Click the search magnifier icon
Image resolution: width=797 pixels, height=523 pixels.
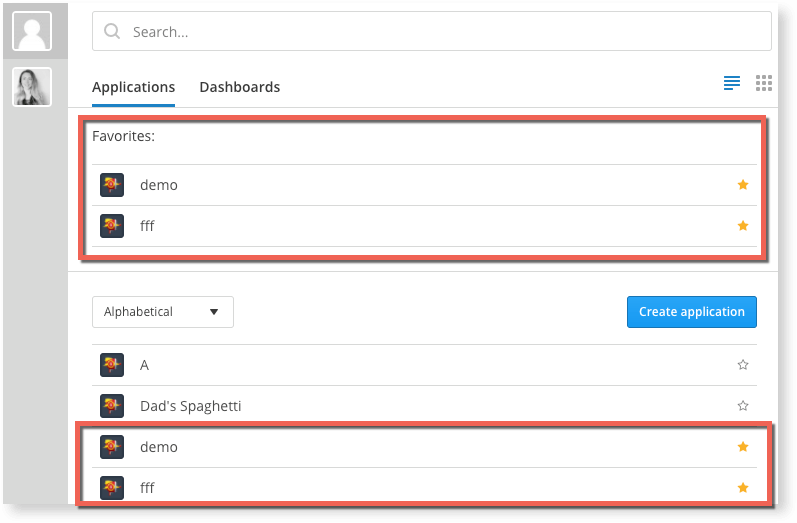113,32
